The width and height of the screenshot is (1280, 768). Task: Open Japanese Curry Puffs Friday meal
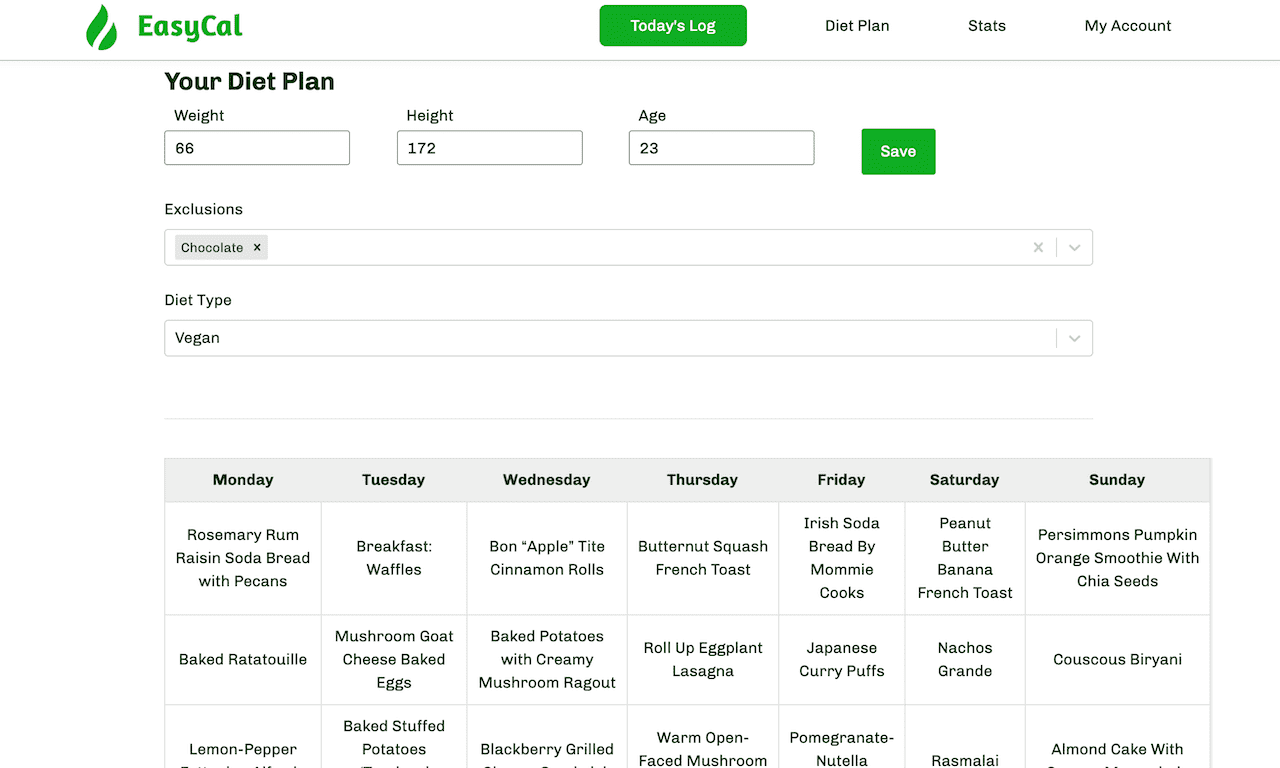click(x=842, y=660)
